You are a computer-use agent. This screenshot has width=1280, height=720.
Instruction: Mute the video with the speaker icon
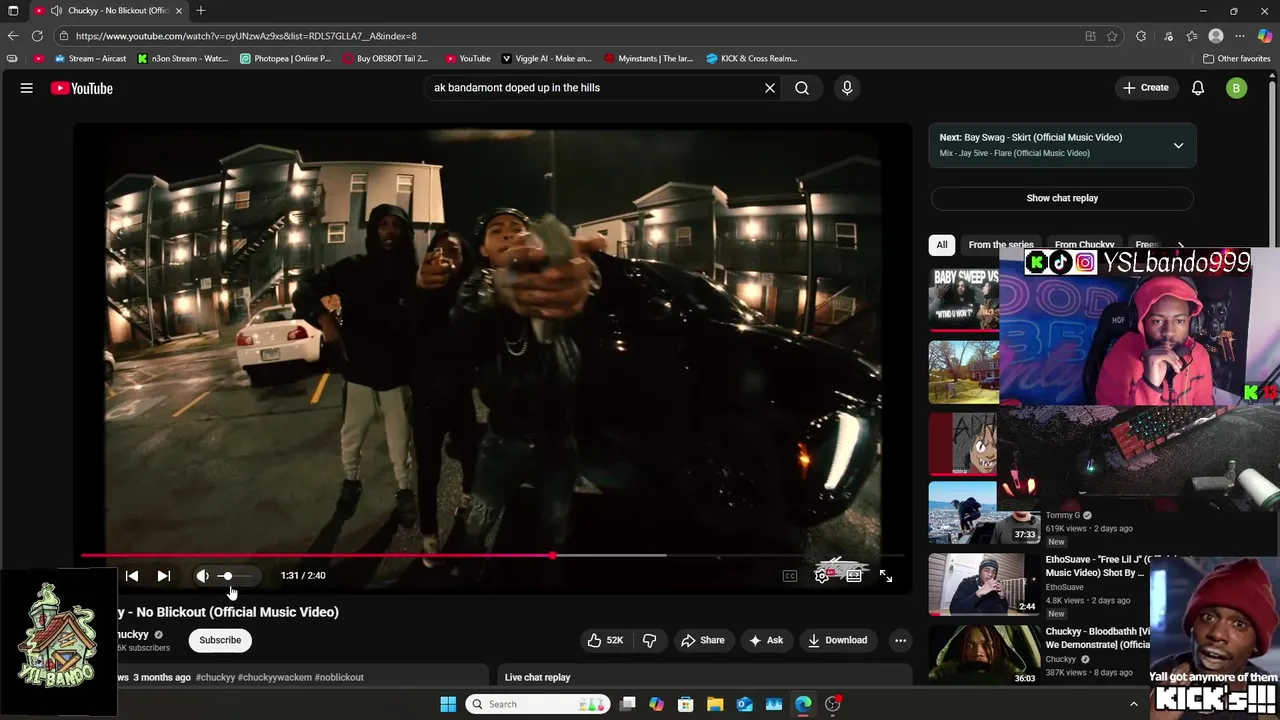[x=202, y=576]
